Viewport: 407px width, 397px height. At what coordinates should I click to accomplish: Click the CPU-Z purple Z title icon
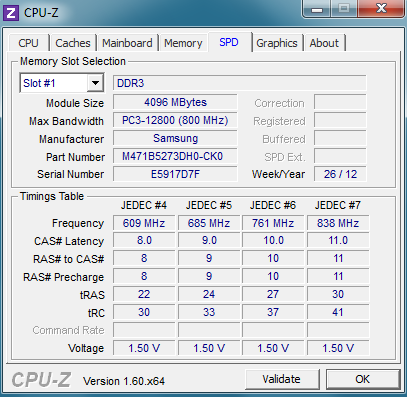(x=11, y=13)
